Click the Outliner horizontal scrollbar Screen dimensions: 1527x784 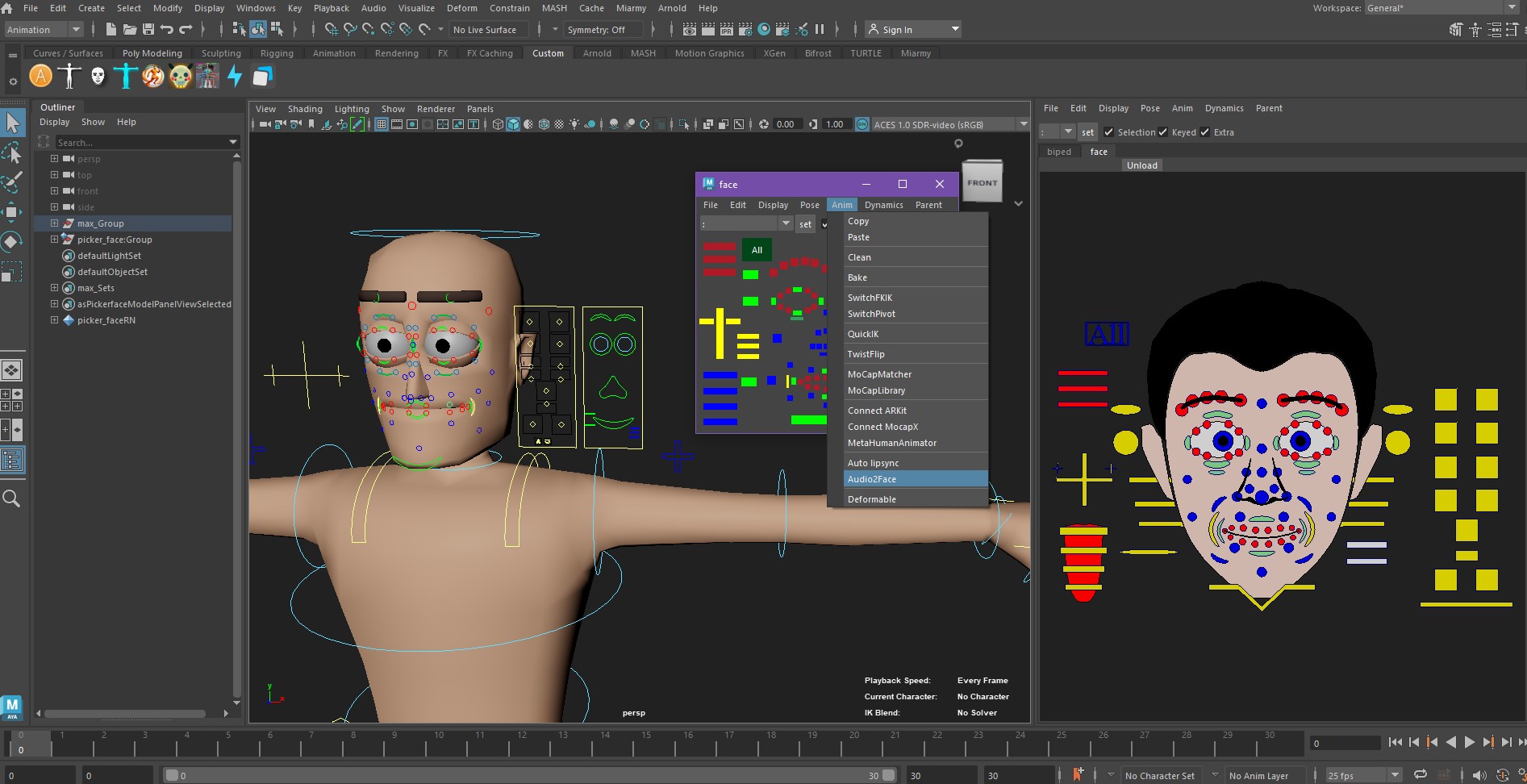coord(125,714)
